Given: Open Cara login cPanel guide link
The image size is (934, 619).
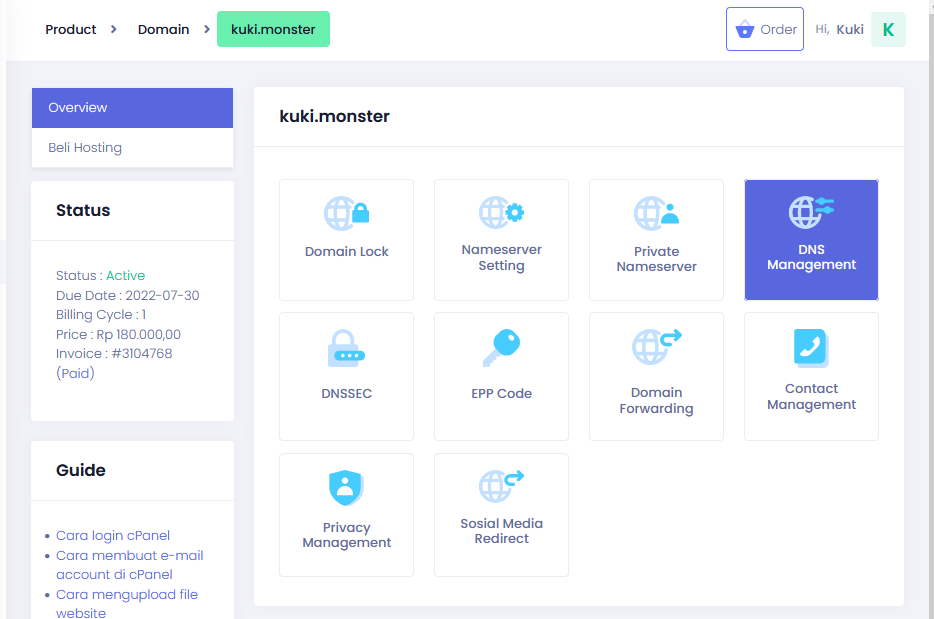Looking at the screenshot, I should point(113,536).
